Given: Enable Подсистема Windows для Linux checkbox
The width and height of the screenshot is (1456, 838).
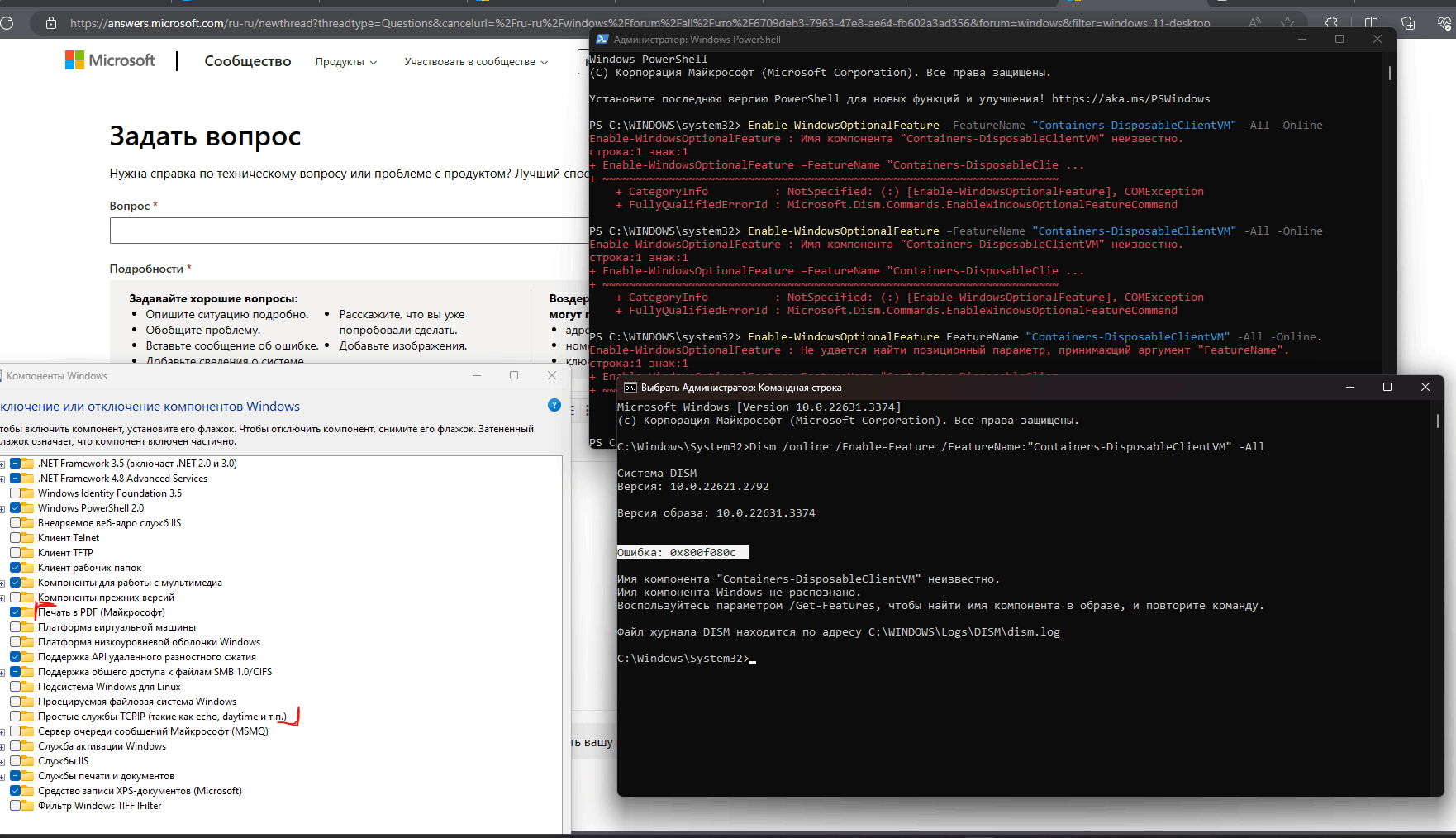Looking at the screenshot, I should pyautogui.click(x=16, y=687).
